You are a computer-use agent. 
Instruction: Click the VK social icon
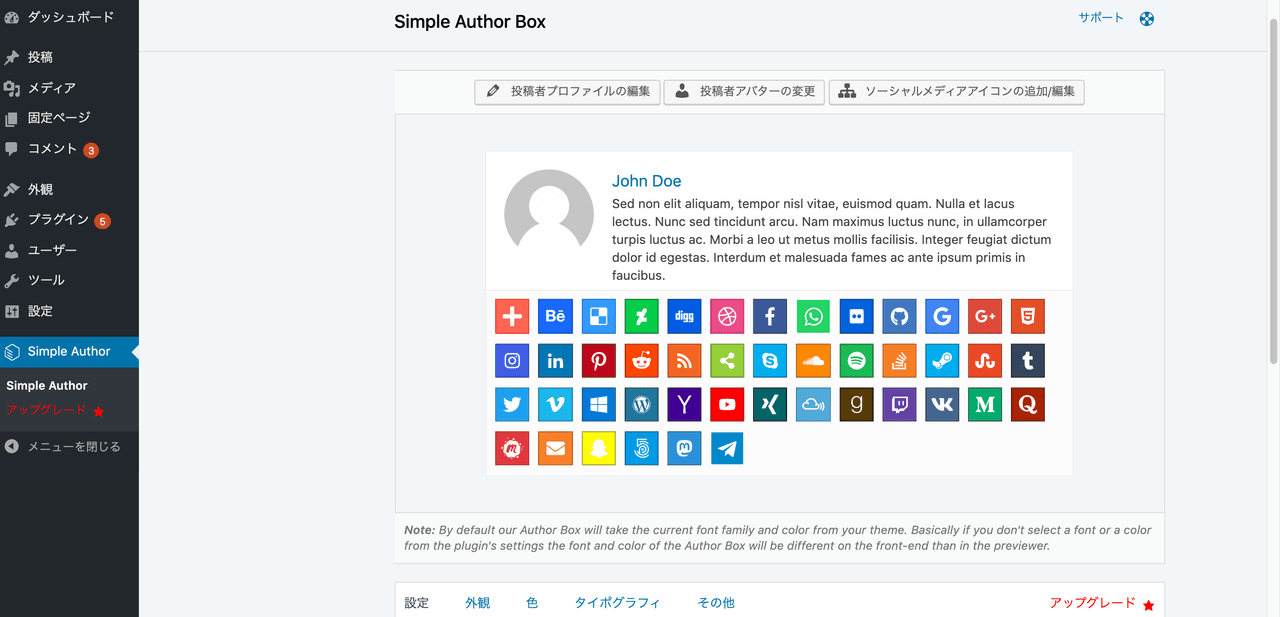(942, 404)
